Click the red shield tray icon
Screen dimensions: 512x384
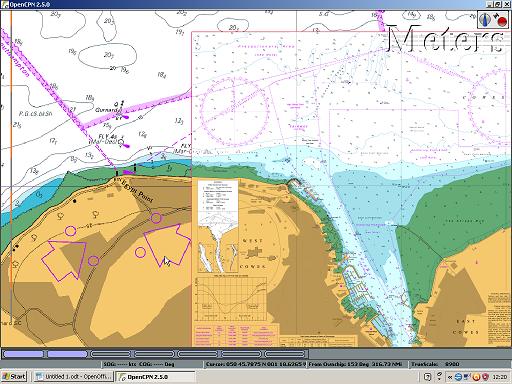tap(485, 377)
